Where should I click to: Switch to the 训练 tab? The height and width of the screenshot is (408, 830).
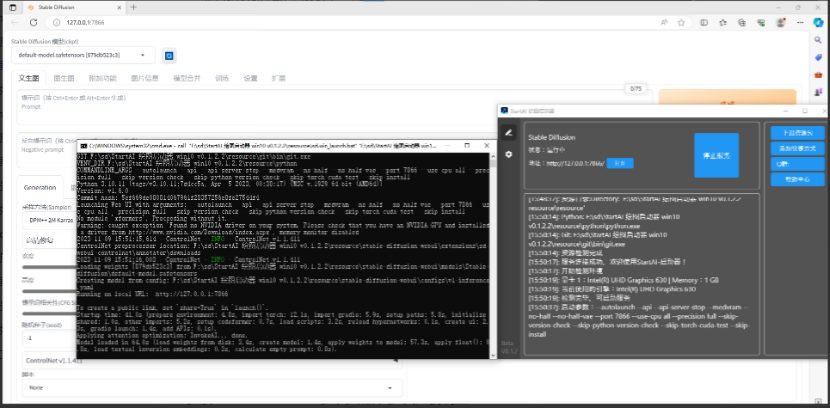222,78
